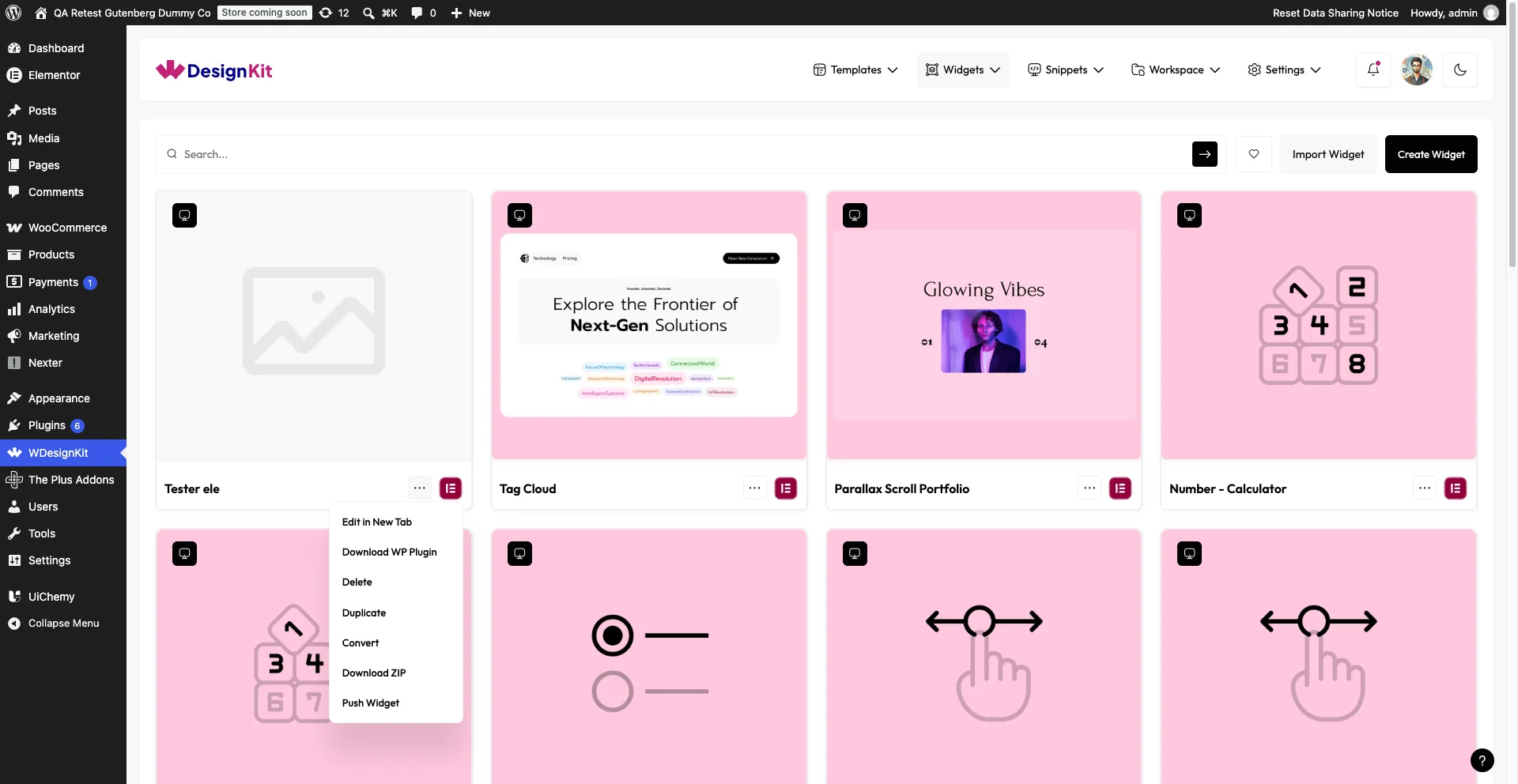The width and height of the screenshot is (1518, 784).
Task: Close three-dot menu on Tester ele card
Action: tap(420, 488)
